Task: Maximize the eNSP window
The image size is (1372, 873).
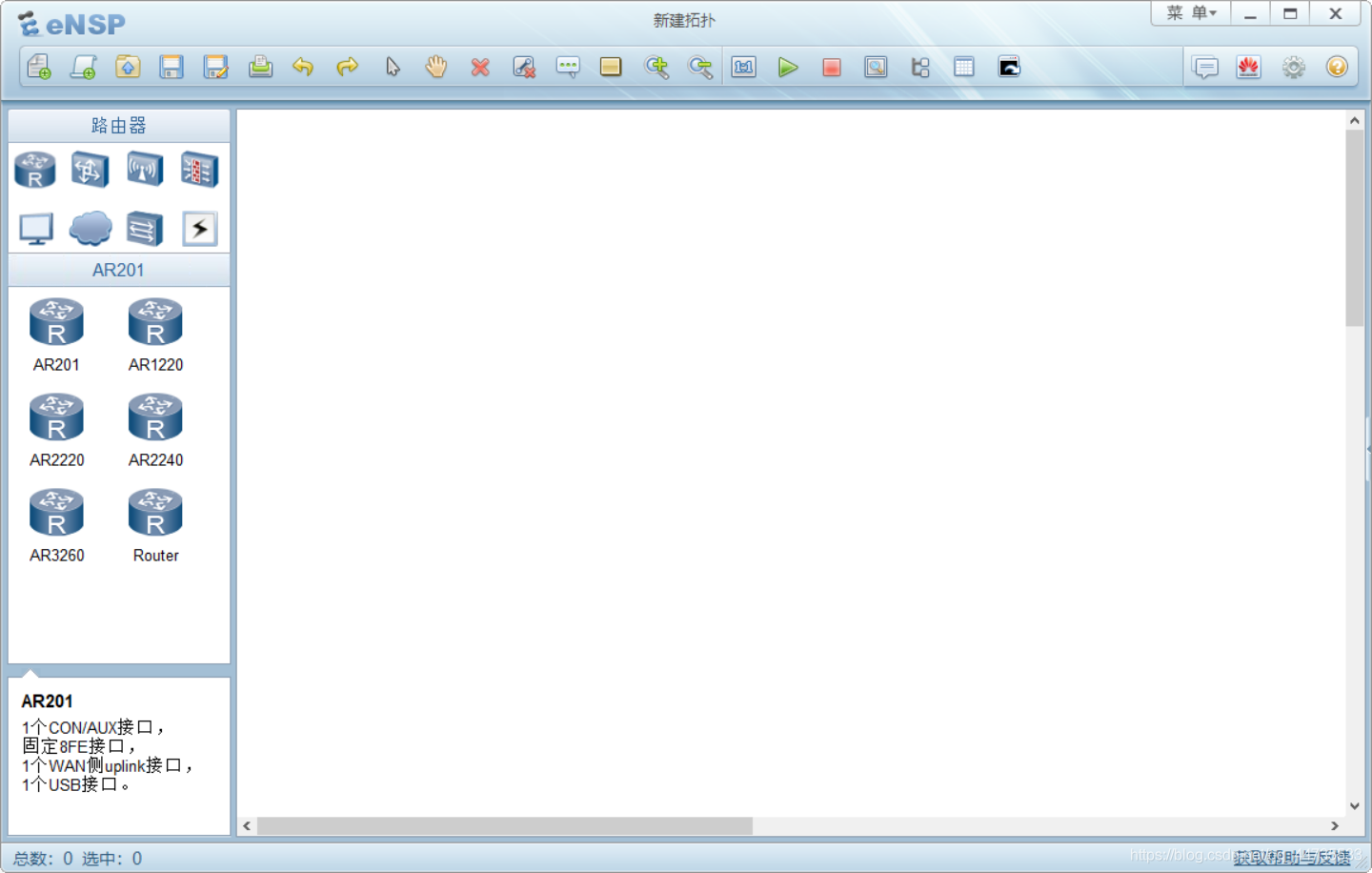Action: coord(1290,13)
